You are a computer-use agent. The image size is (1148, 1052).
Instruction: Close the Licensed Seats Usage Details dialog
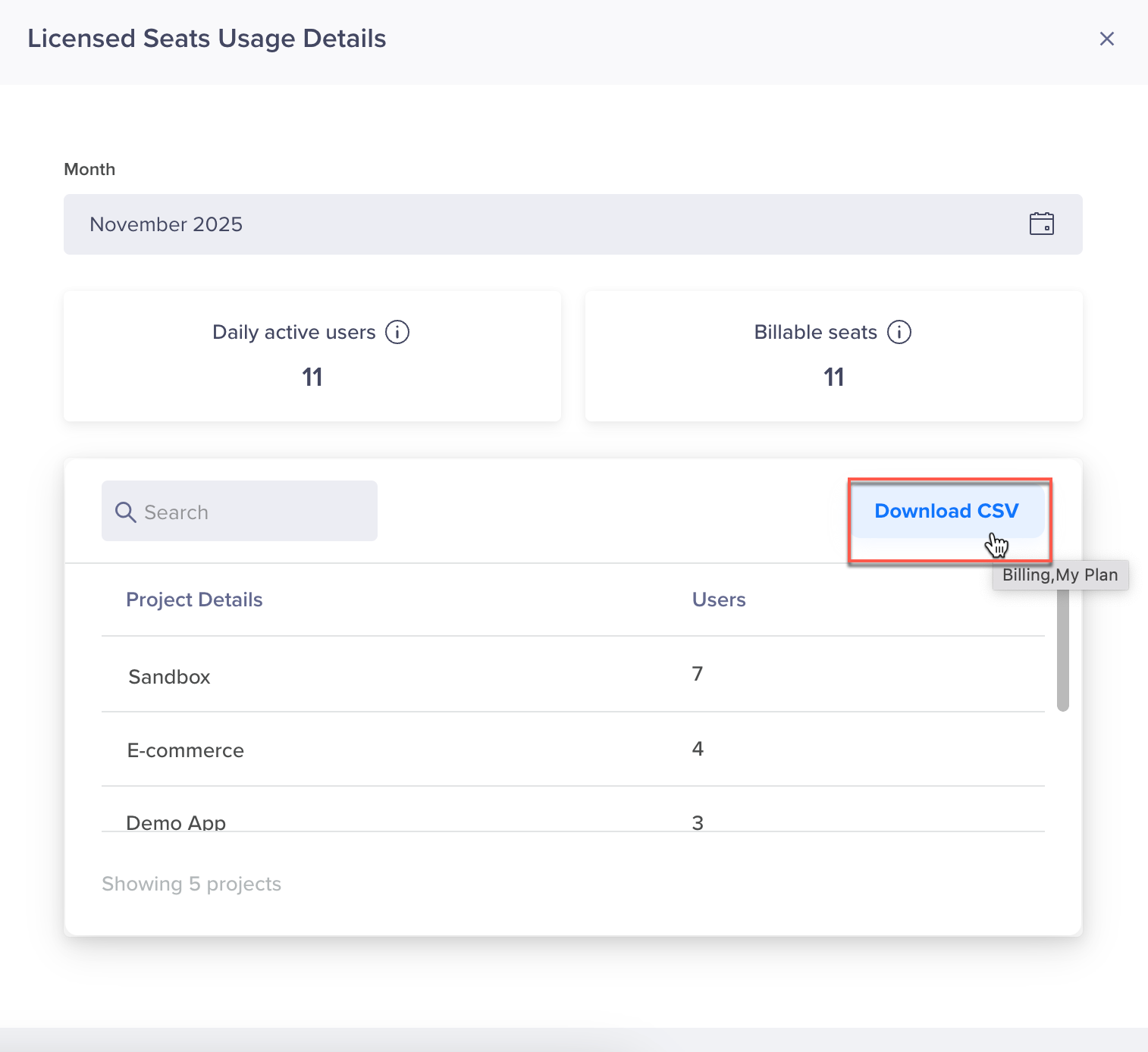[1107, 39]
